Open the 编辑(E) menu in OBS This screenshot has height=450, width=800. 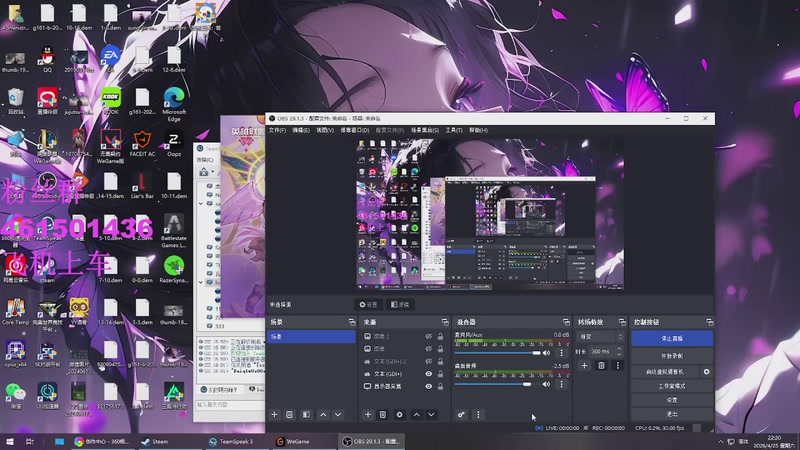(301, 130)
